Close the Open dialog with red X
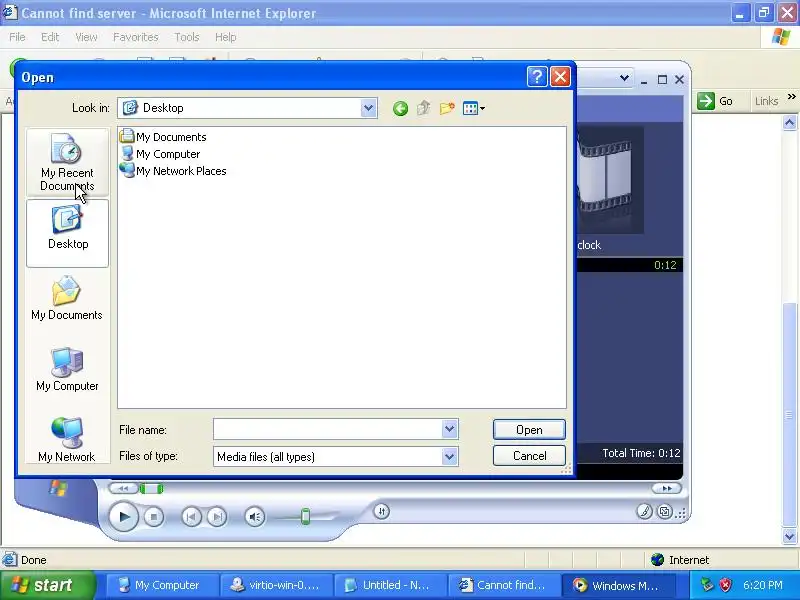This screenshot has height=600, width=800. pyautogui.click(x=560, y=77)
